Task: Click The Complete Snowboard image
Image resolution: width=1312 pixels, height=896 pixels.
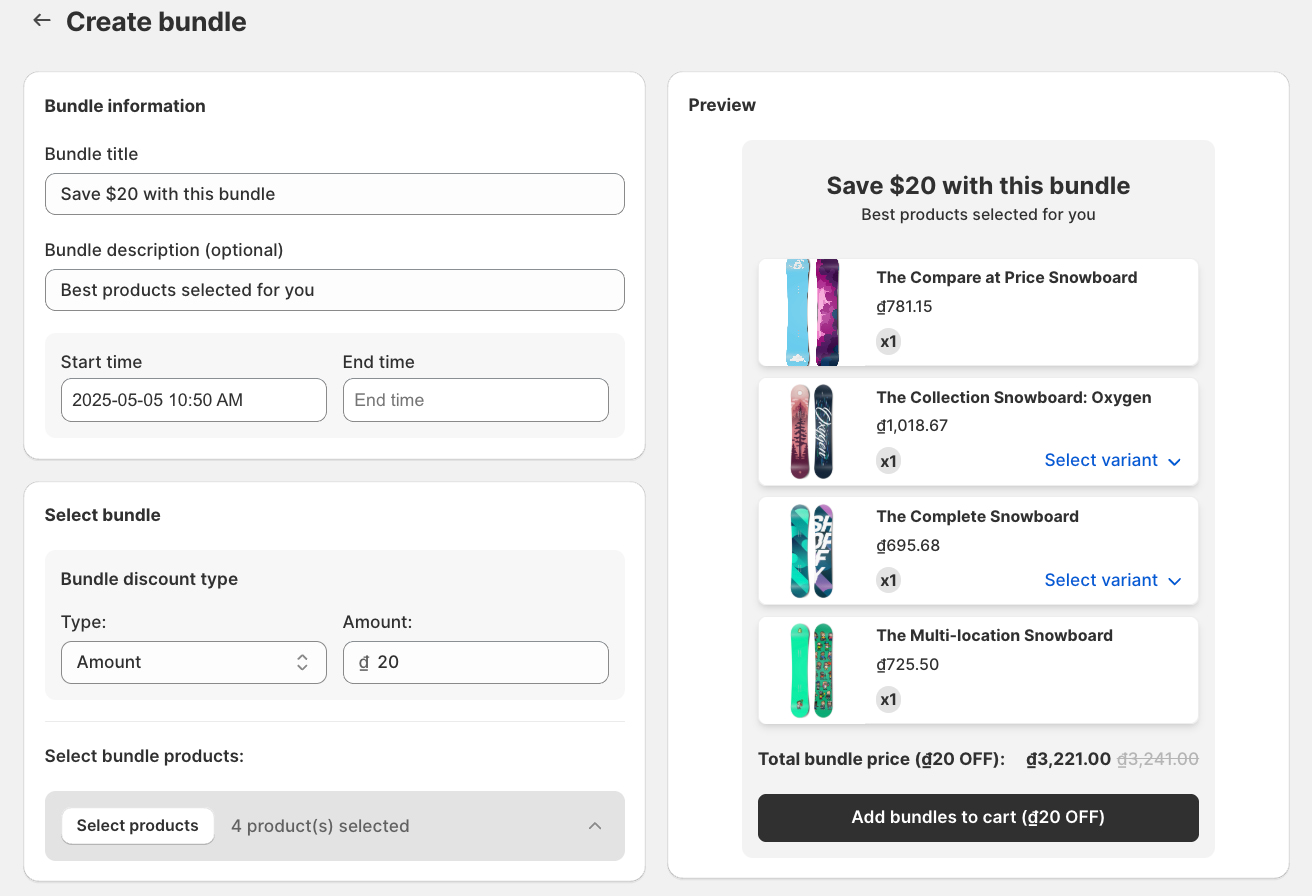Action: click(811, 551)
